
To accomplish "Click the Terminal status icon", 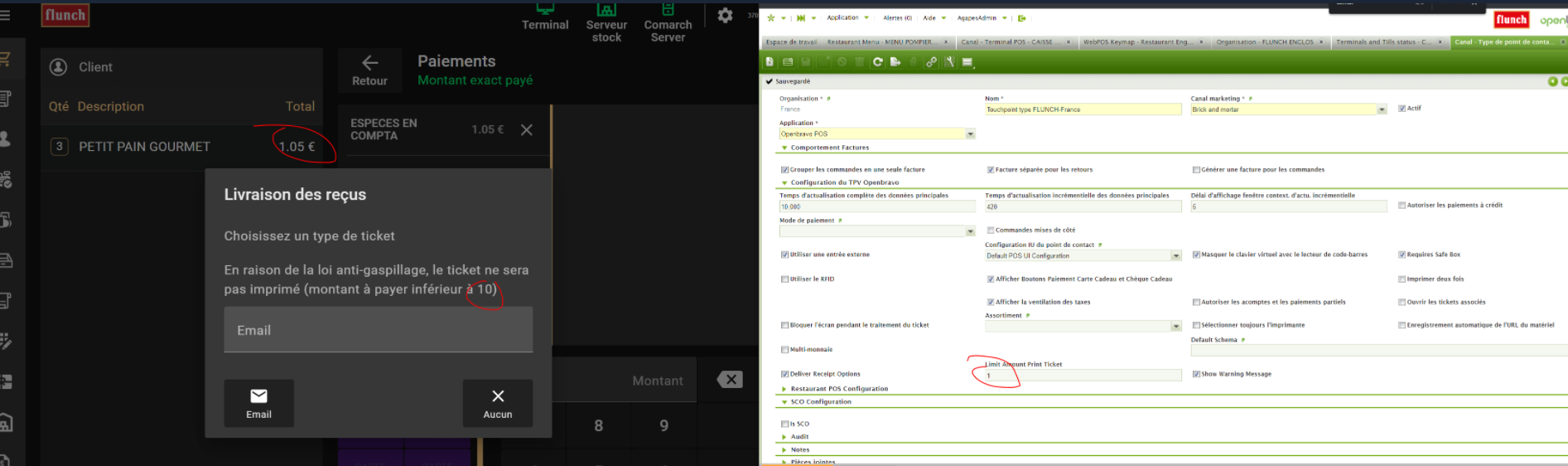I will (x=545, y=9).
